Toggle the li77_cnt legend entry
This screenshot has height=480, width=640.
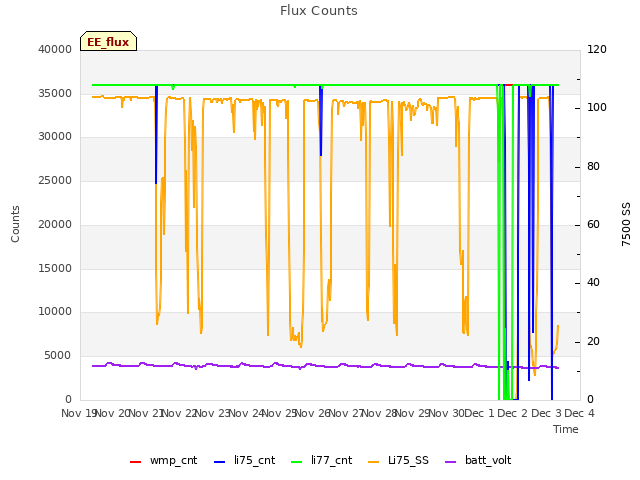point(322,460)
